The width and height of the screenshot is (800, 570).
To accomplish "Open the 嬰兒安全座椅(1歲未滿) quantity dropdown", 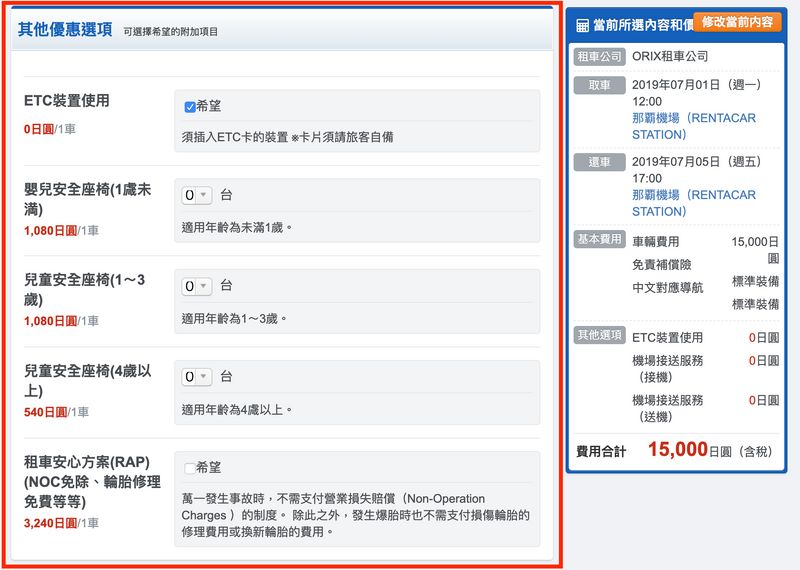I will tap(196, 195).
